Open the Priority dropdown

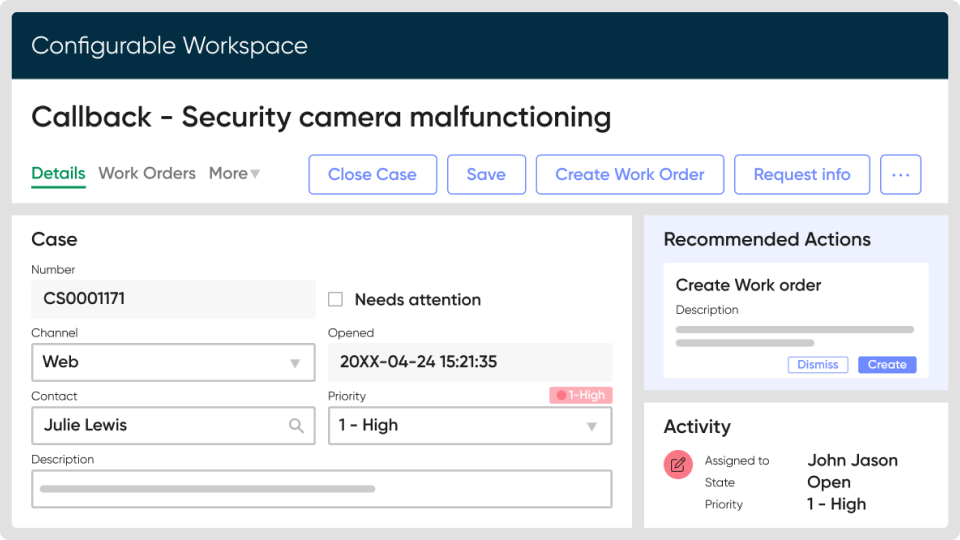[x=591, y=426]
